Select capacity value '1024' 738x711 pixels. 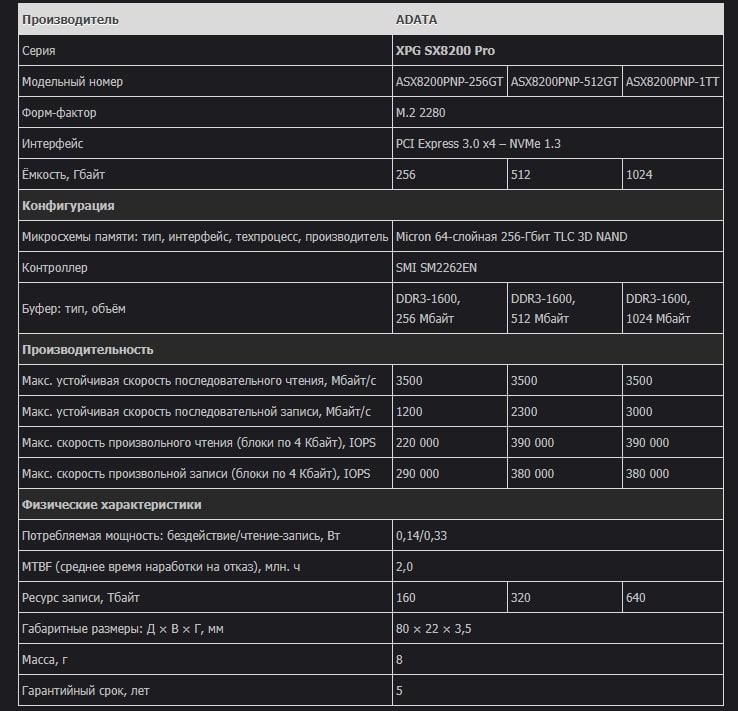pyautogui.click(x=639, y=175)
